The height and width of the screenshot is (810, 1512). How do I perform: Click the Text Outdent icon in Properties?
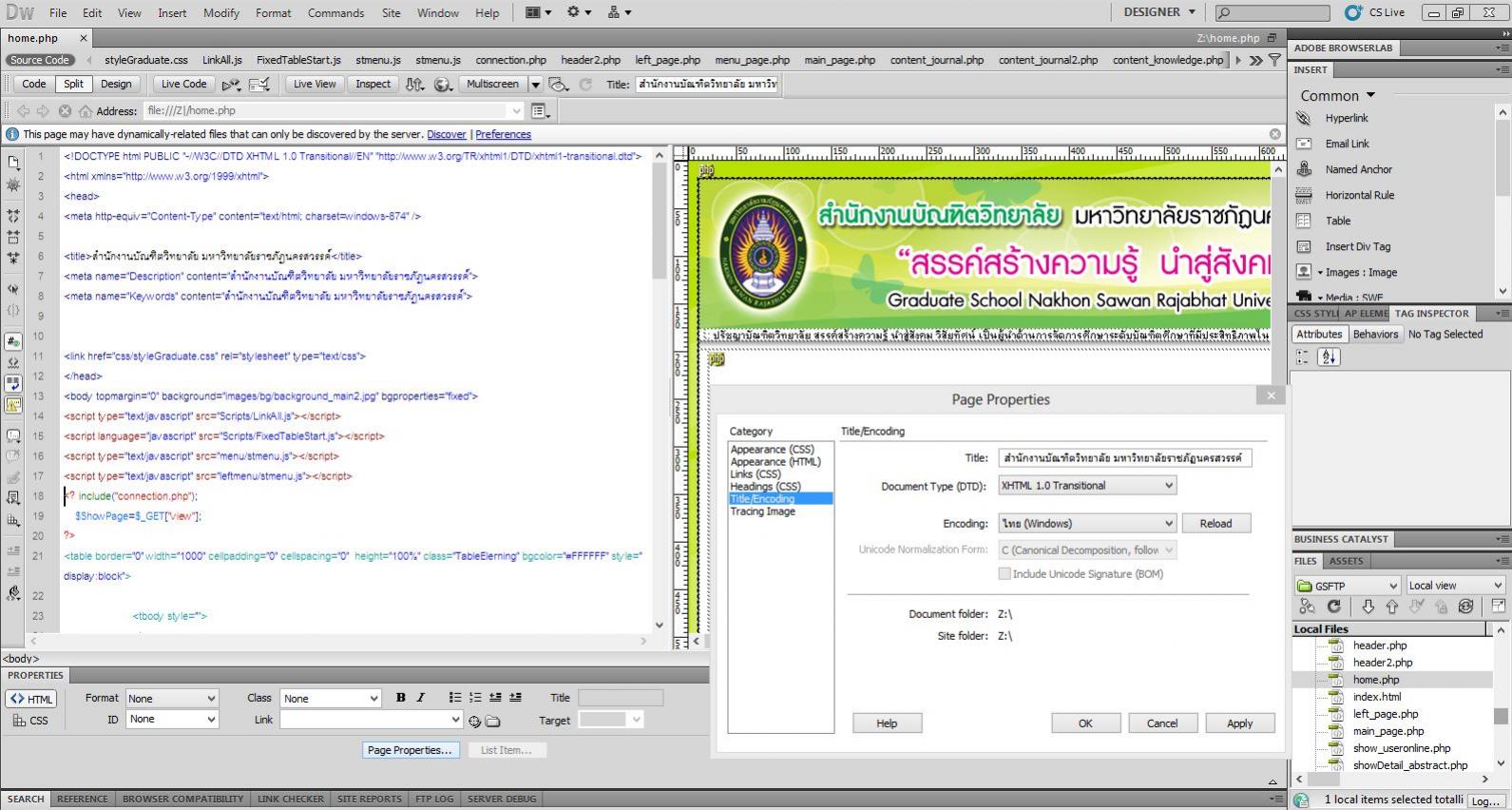point(495,698)
